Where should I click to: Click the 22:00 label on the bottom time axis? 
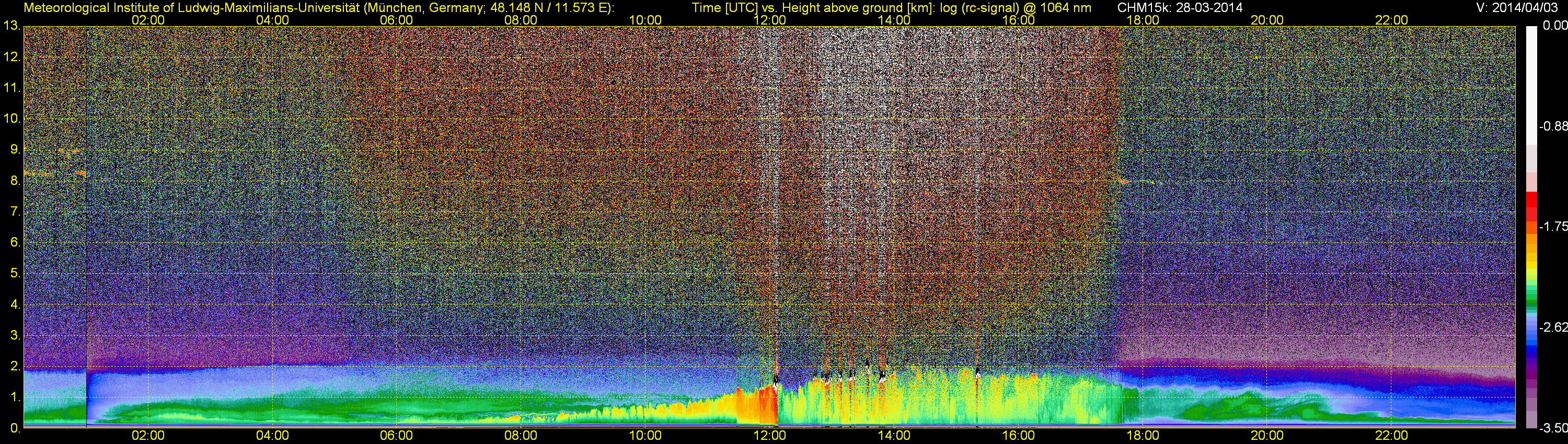point(1391,436)
